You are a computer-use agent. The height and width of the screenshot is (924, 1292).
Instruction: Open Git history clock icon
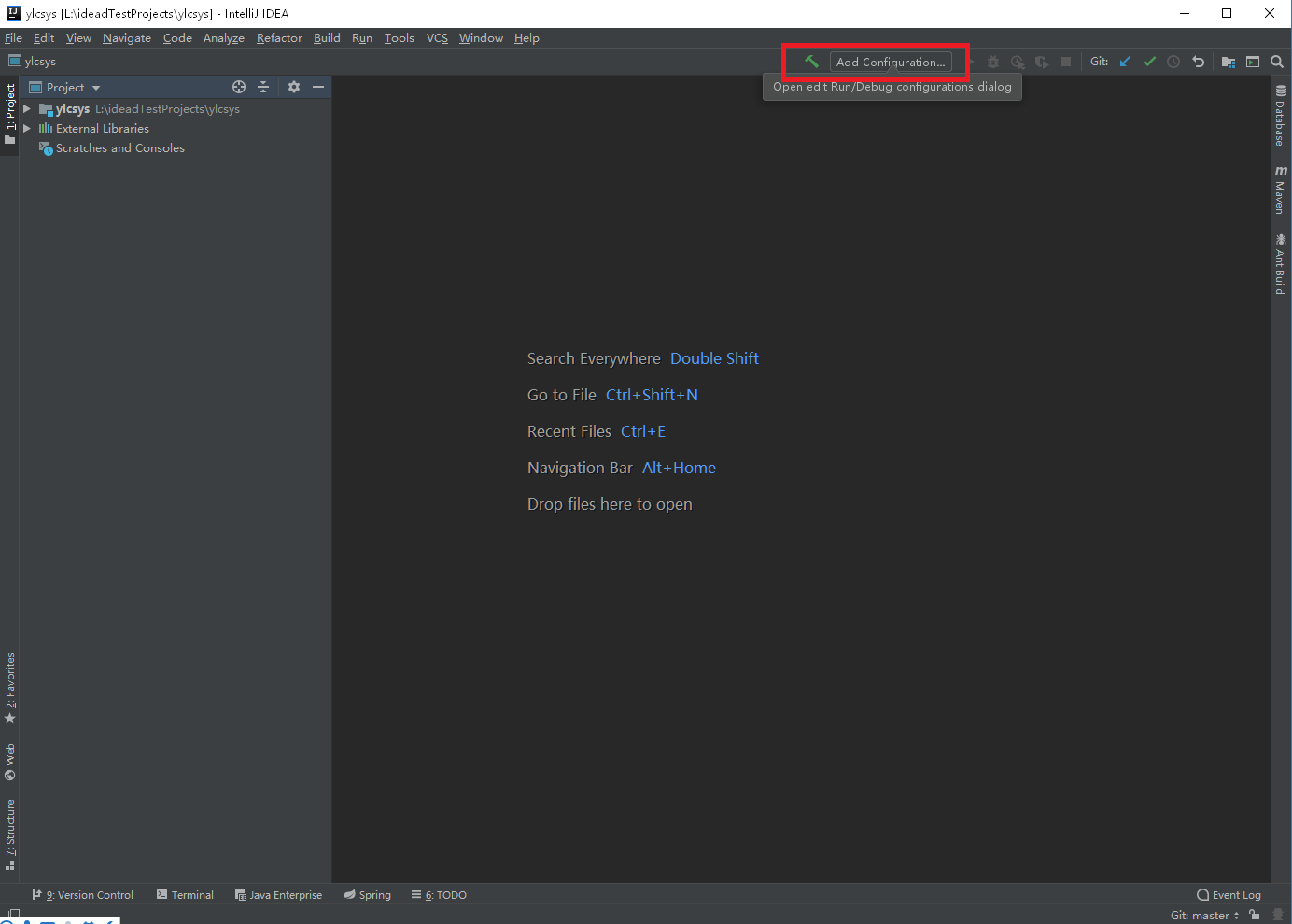tap(1173, 62)
